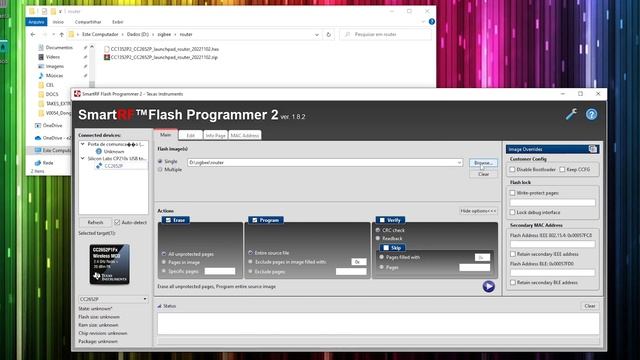This screenshot has width=640, height=360.
Task: Enable the Keep CCFG checkbox
Action: [562, 169]
